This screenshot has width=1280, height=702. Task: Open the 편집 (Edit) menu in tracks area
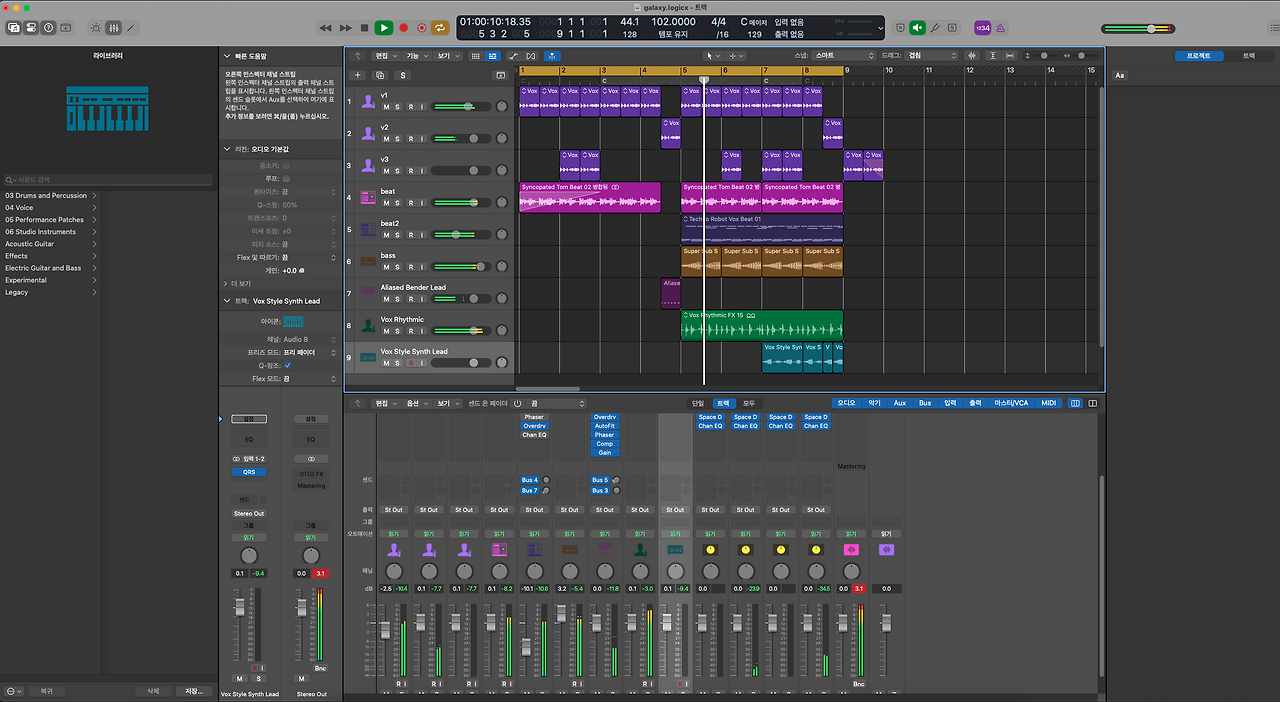[x=385, y=56]
